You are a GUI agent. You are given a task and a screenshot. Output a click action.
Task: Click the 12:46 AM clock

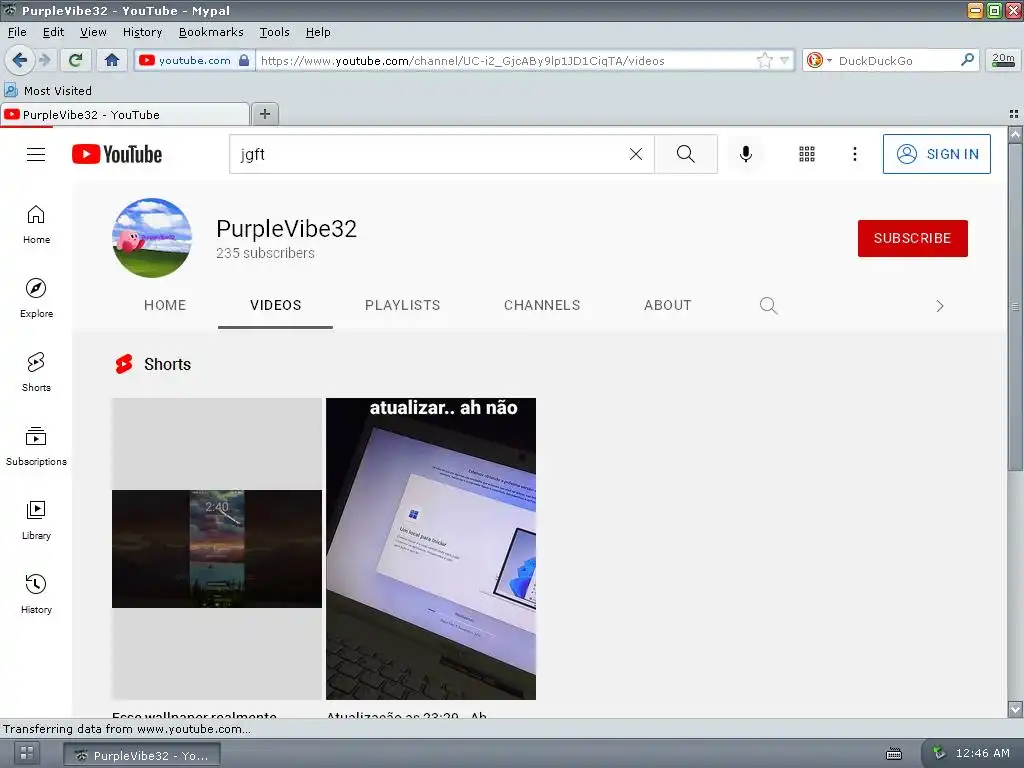[982, 754]
